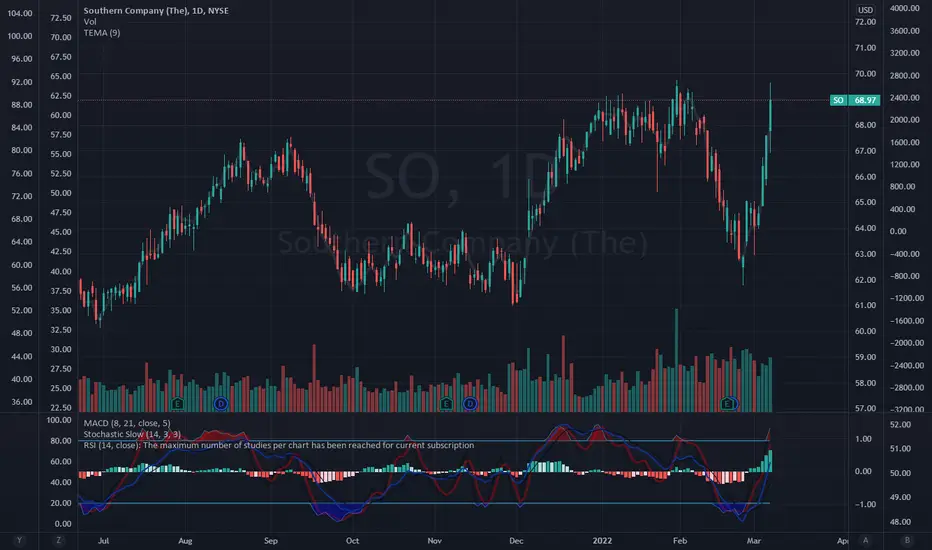The height and width of the screenshot is (550, 932).
Task: Open the USD currency selector
Action: [865, 10]
